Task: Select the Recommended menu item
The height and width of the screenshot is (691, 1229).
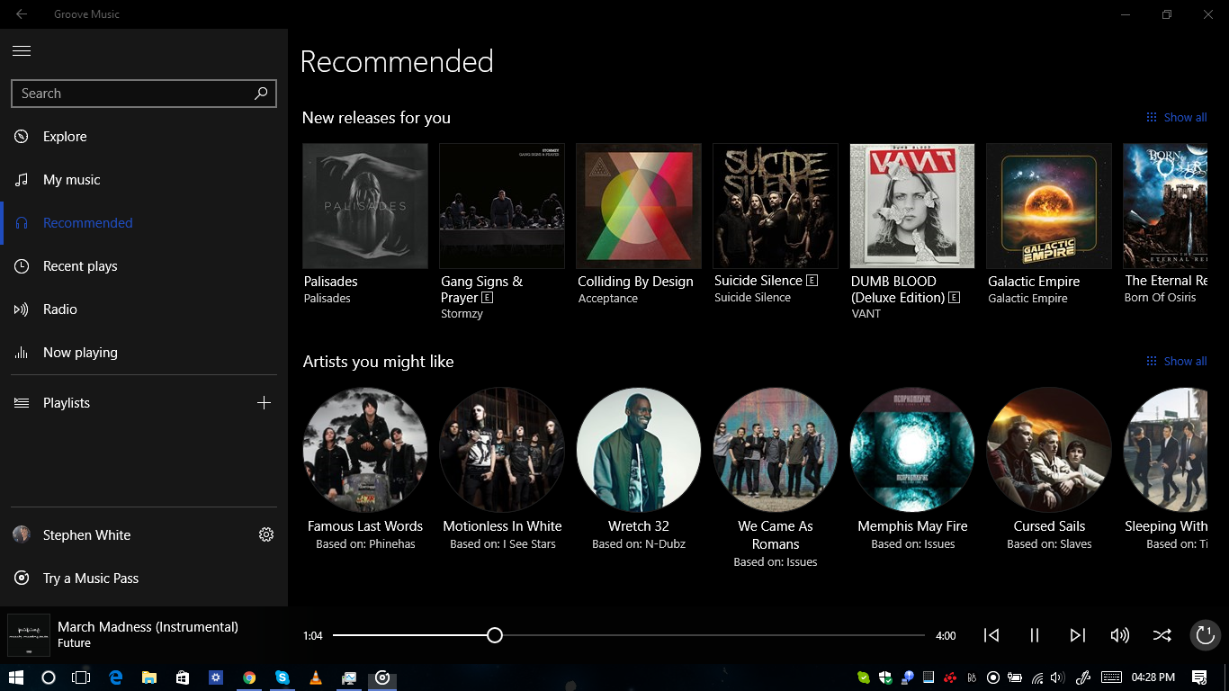Action: pyautogui.click(x=144, y=222)
